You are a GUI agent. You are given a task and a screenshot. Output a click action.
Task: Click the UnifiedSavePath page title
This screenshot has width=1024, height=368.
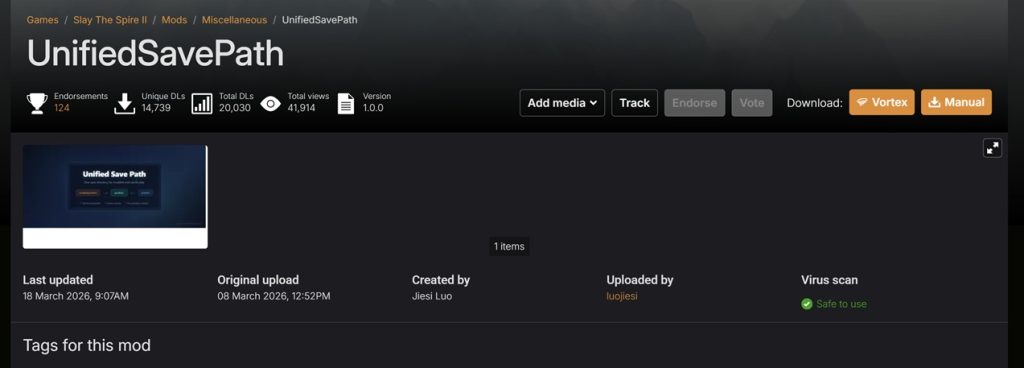[x=155, y=54]
